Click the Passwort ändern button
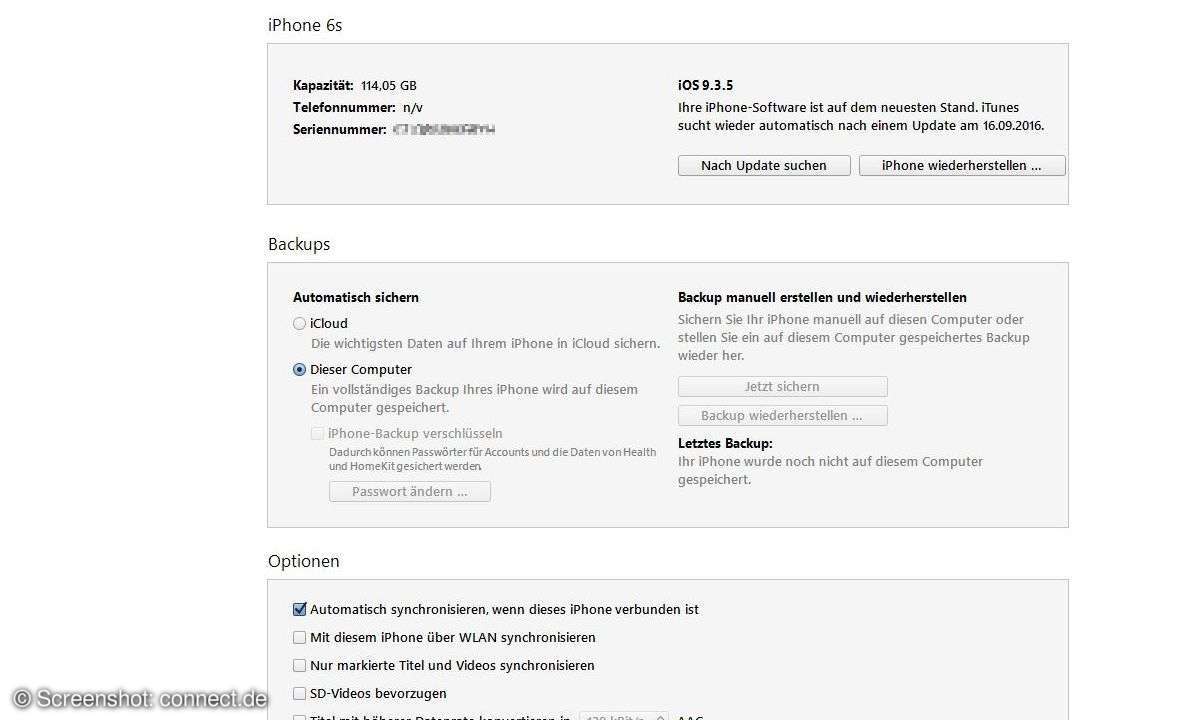Image resolution: width=1200 pixels, height=720 pixels. 410,491
